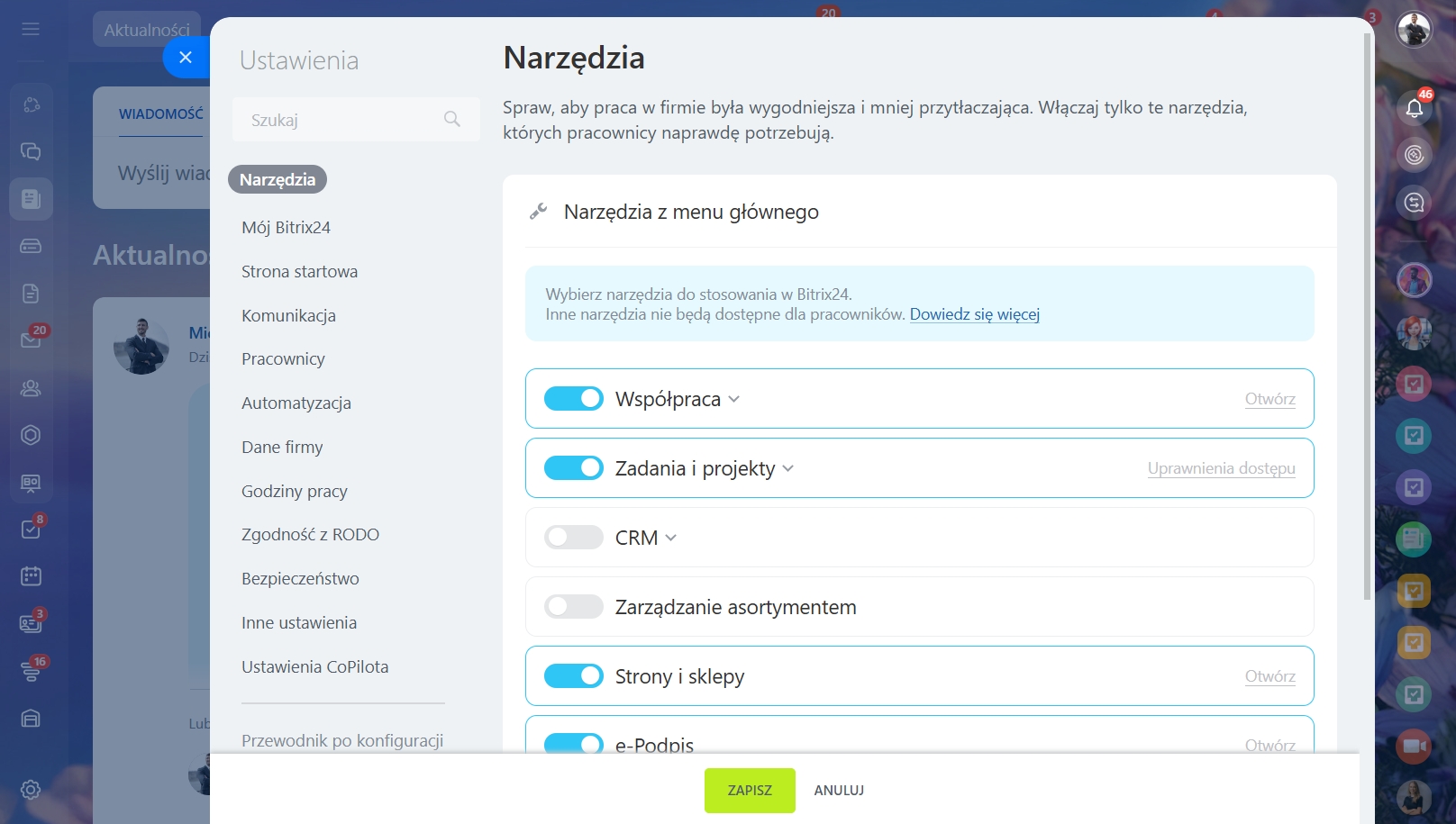
Task: Open the calendar icon in the left sidebar
Action: pos(31,576)
